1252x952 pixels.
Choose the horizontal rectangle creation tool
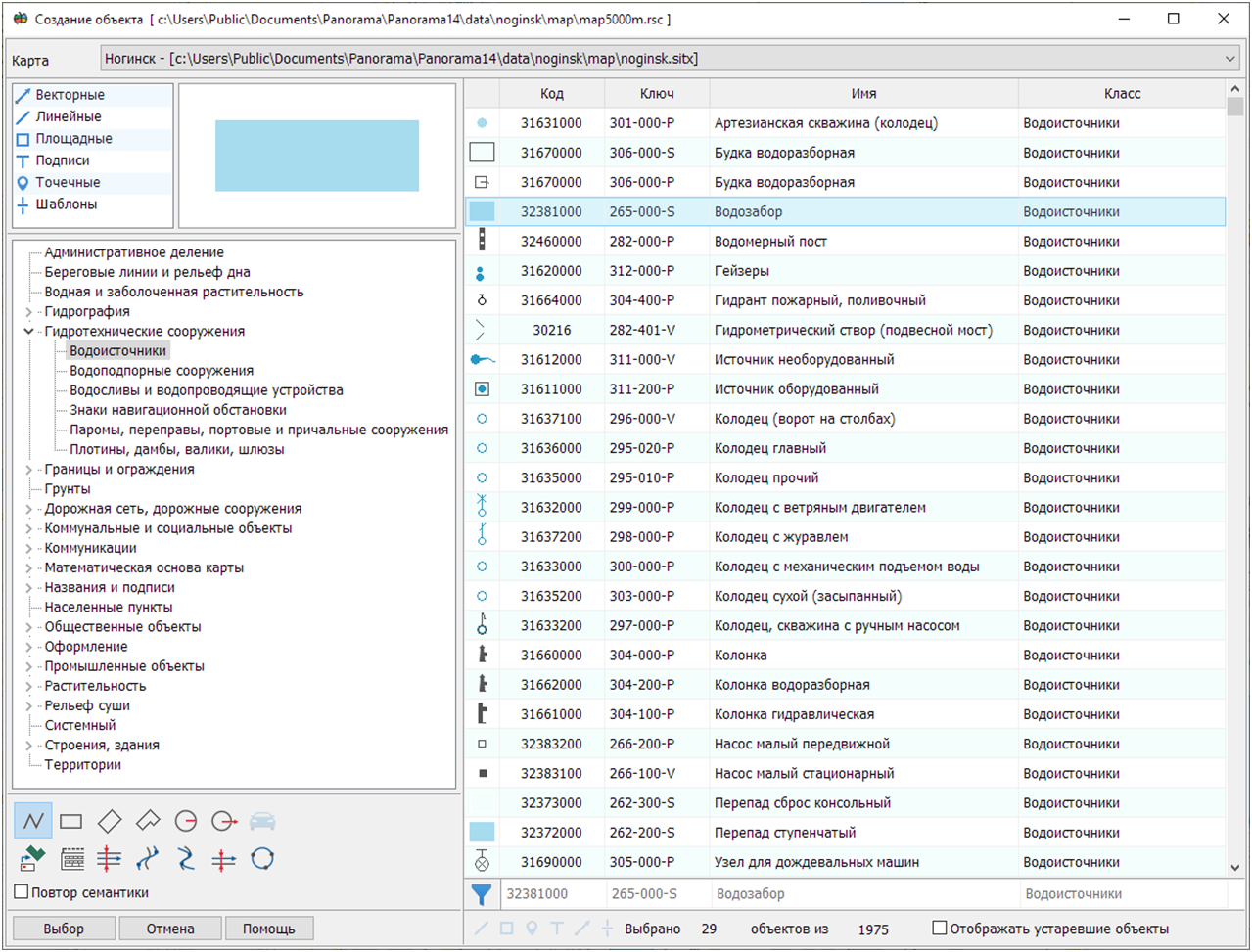(x=70, y=821)
